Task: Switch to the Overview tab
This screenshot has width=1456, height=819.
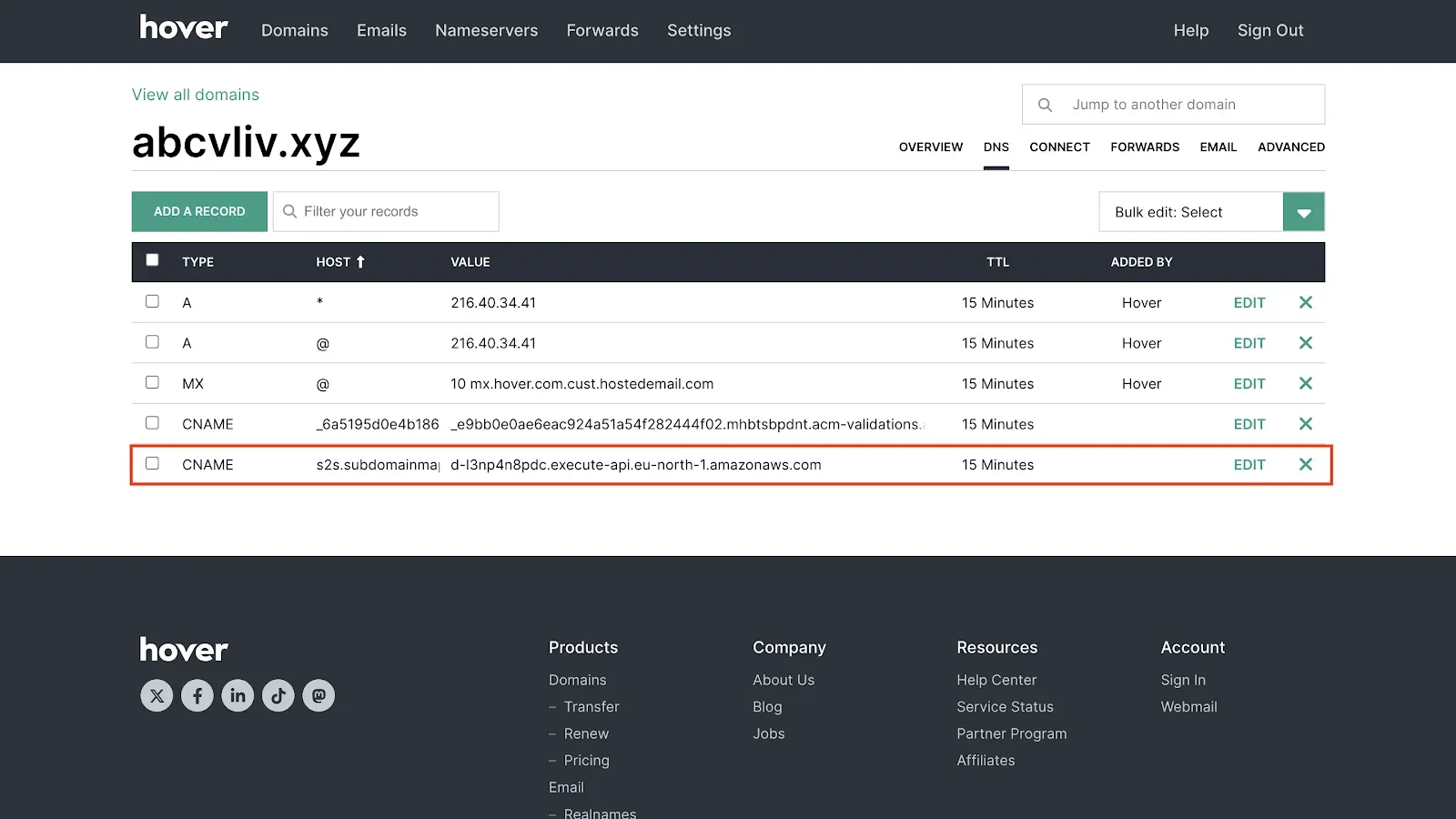Action: point(931,147)
